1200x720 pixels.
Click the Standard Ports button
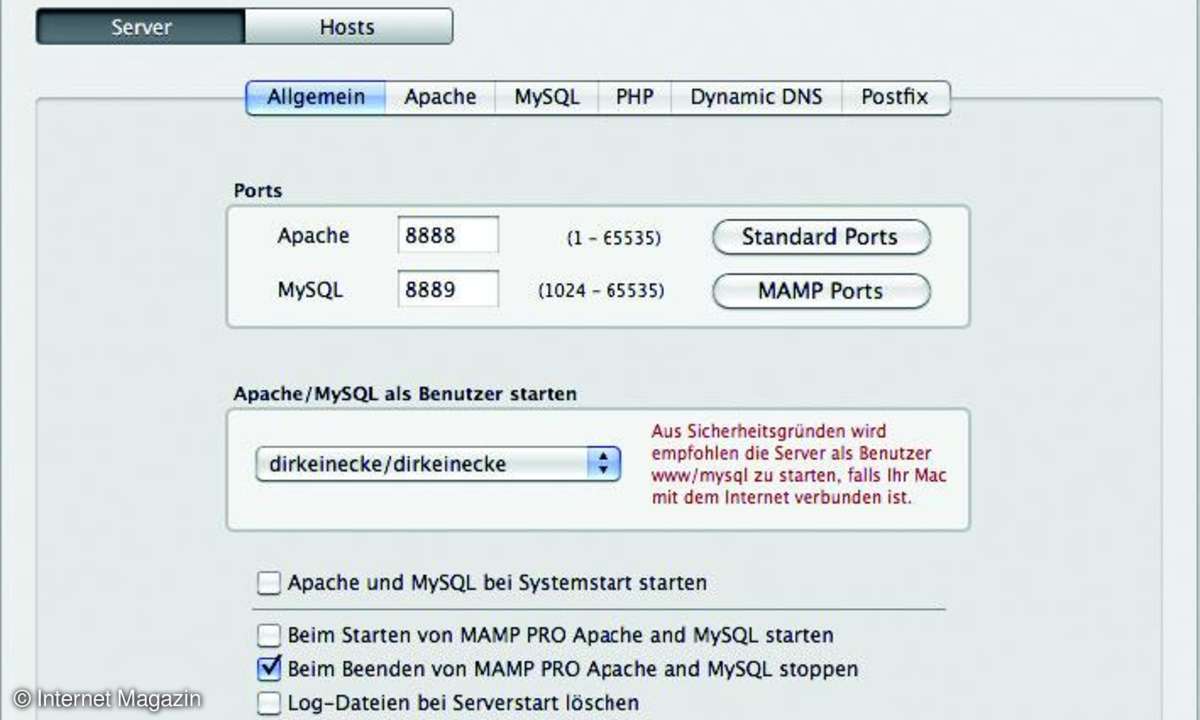point(821,237)
